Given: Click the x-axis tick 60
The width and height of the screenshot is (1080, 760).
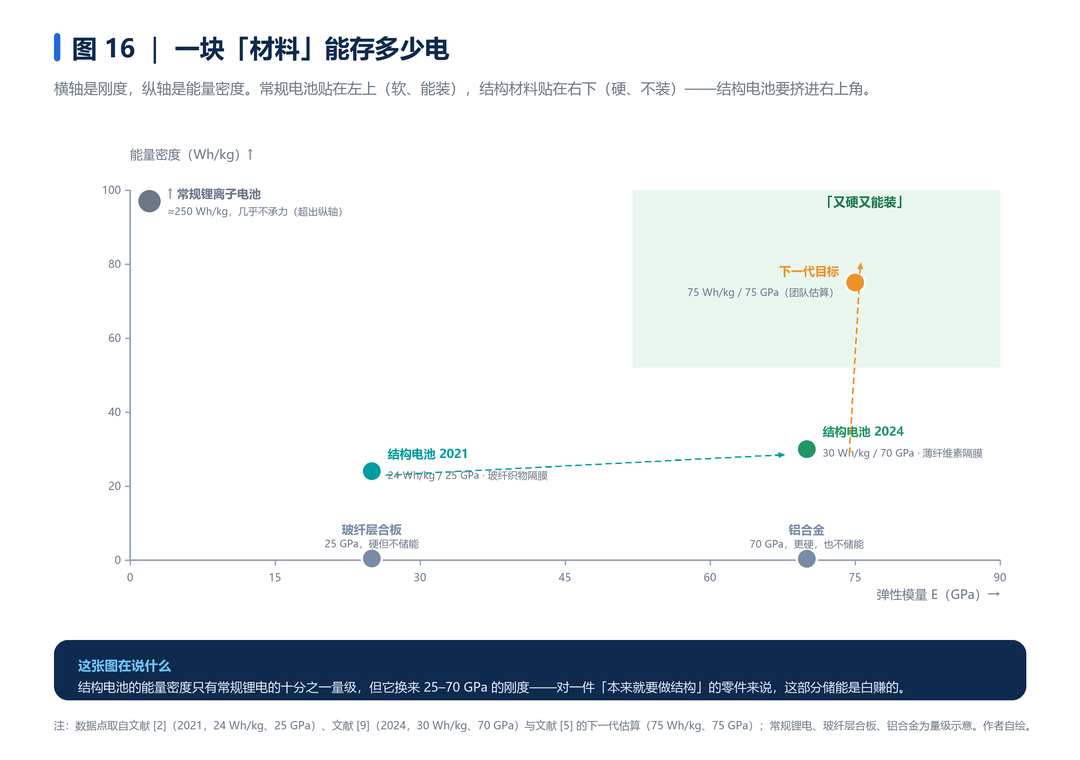Looking at the screenshot, I should [710, 577].
